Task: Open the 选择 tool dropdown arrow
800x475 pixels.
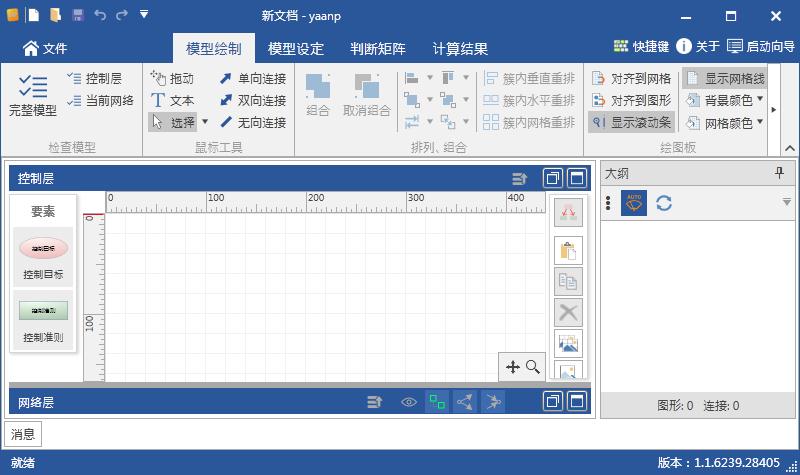Action: 205,122
